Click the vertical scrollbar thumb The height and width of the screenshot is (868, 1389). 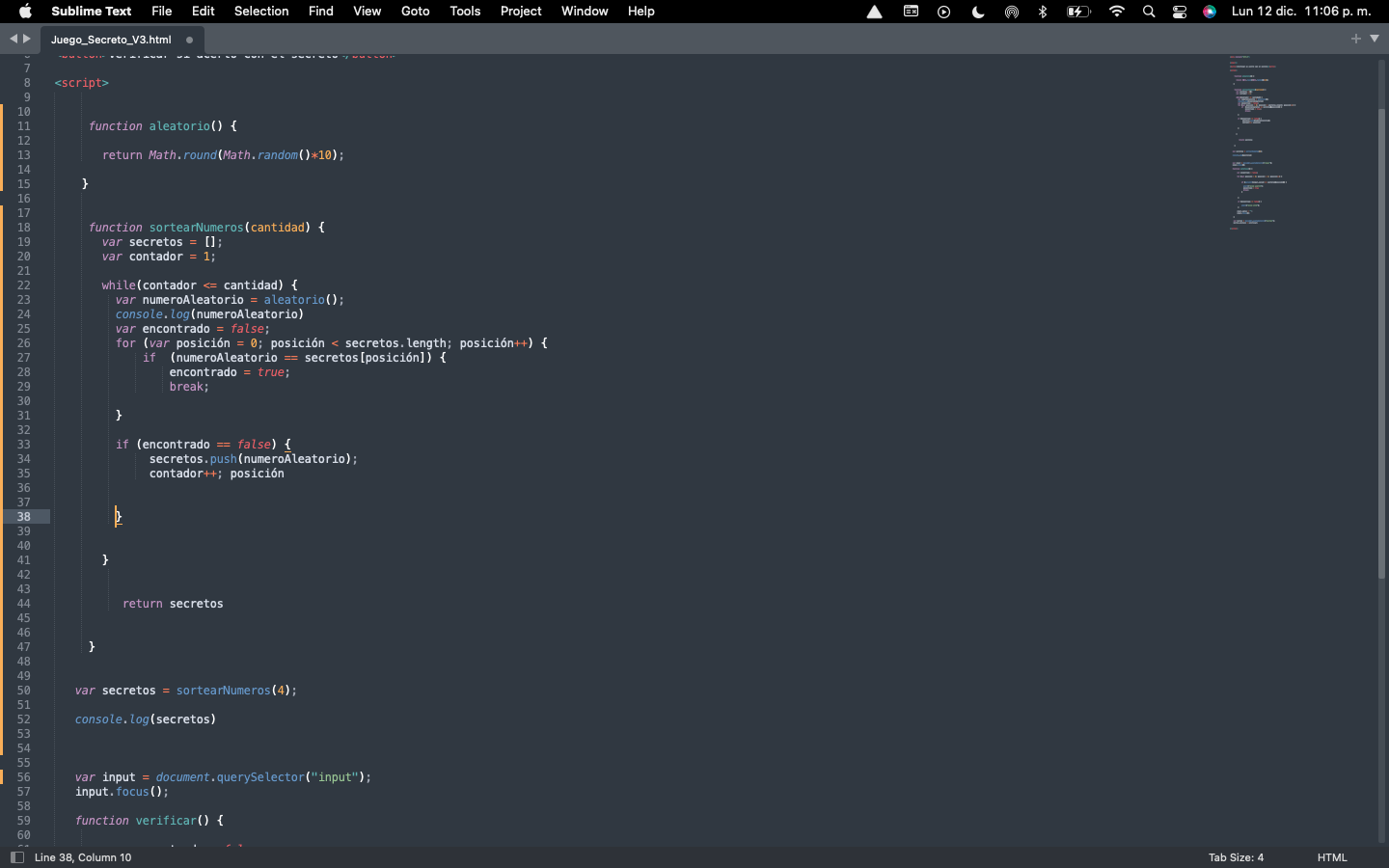[1381, 342]
